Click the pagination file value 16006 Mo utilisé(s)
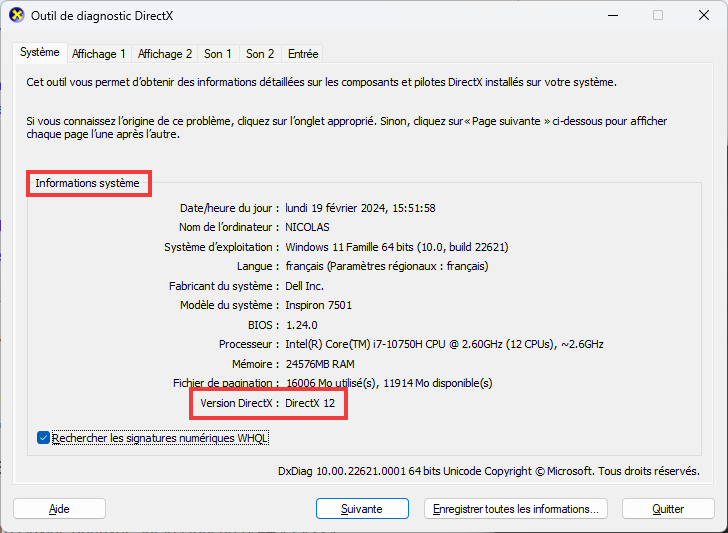Viewport: 728px width, 533px height. click(x=389, y=383)
